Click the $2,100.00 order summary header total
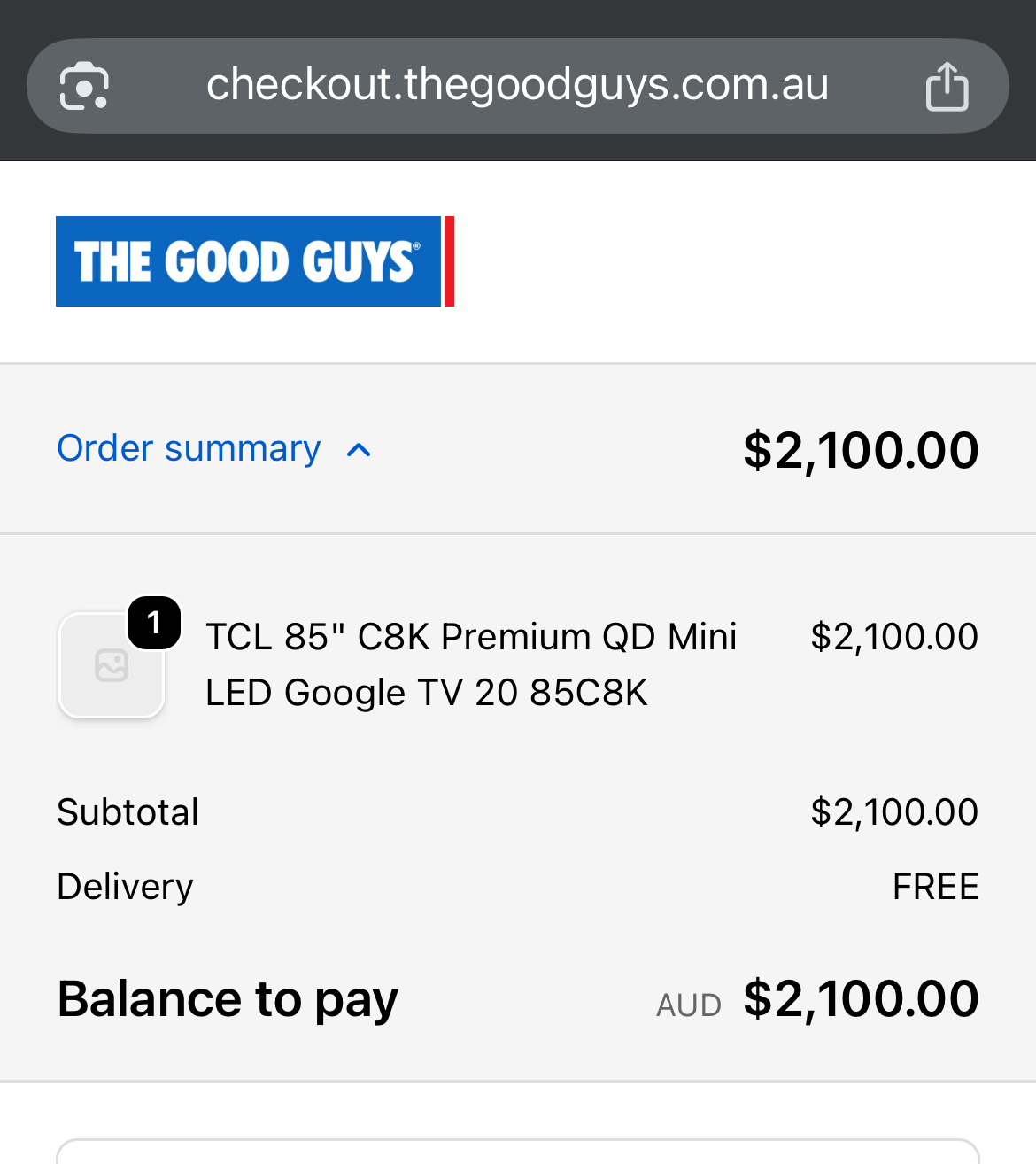1036x1164 pixels. [x=861, y=449]
